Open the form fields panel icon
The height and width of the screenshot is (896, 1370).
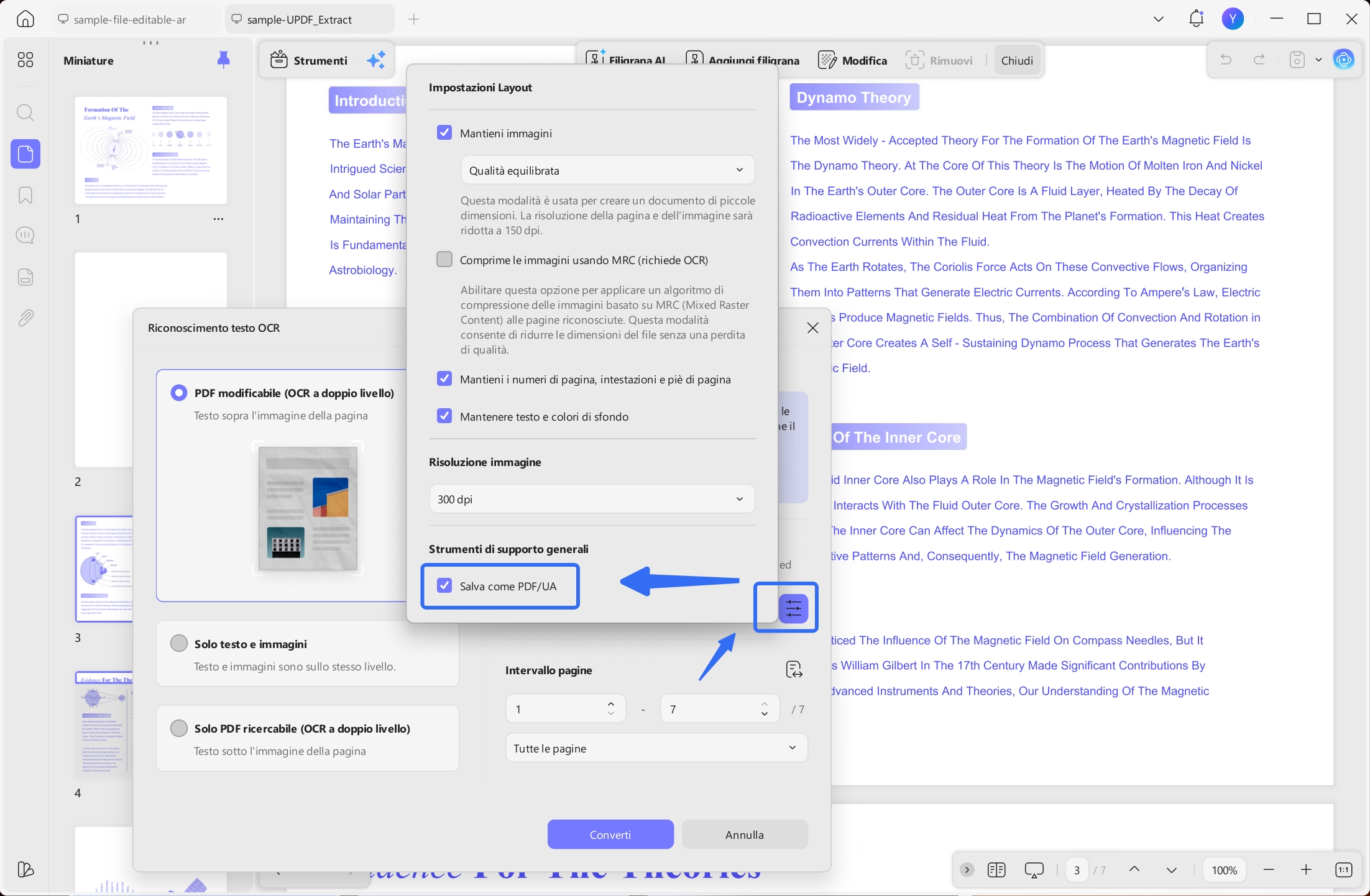[25, 277]
